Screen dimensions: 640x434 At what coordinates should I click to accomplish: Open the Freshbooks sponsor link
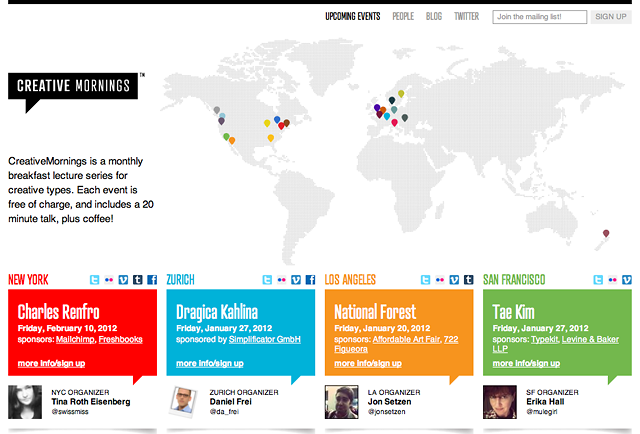(x=120, y=339)
